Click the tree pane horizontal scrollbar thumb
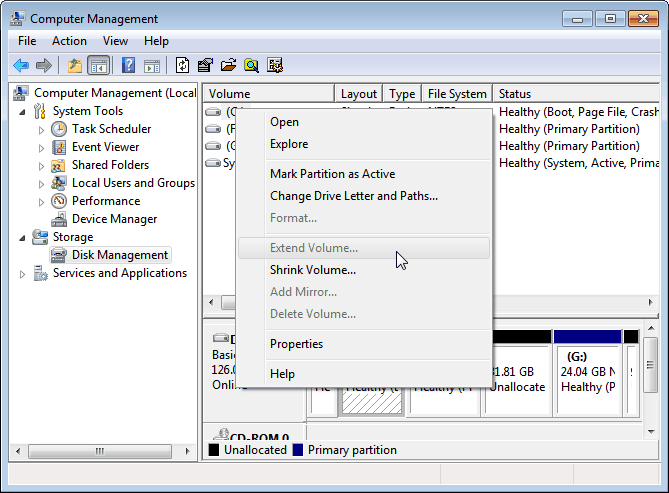 100,451
